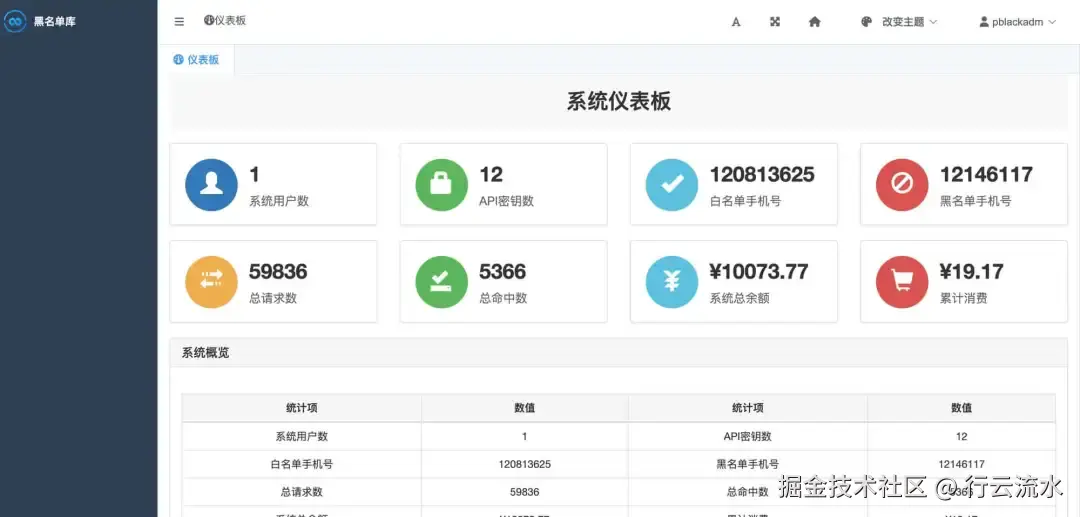This screenshot has height=517, width=1080.
Task: Click the 白名单手机号 card label
Action: pos(745,201)
